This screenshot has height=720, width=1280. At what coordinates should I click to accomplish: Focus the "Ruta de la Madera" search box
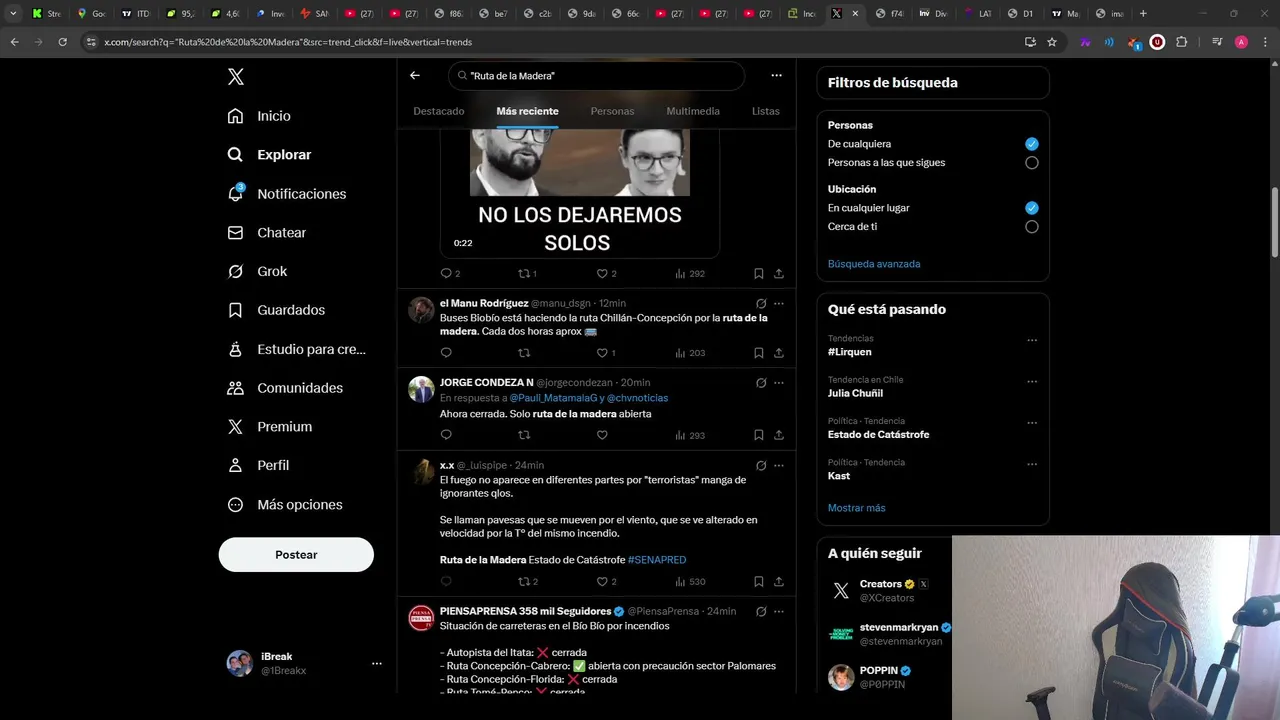596,76
